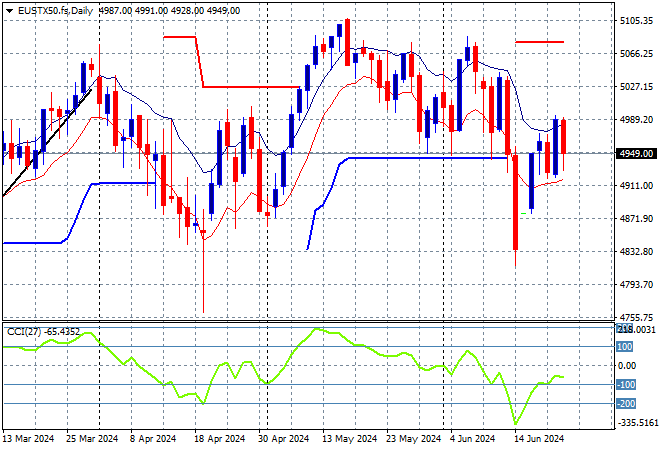Select price axis label 4793.70
The height and width of the screenshot is (450, 660).
(636, 285)
